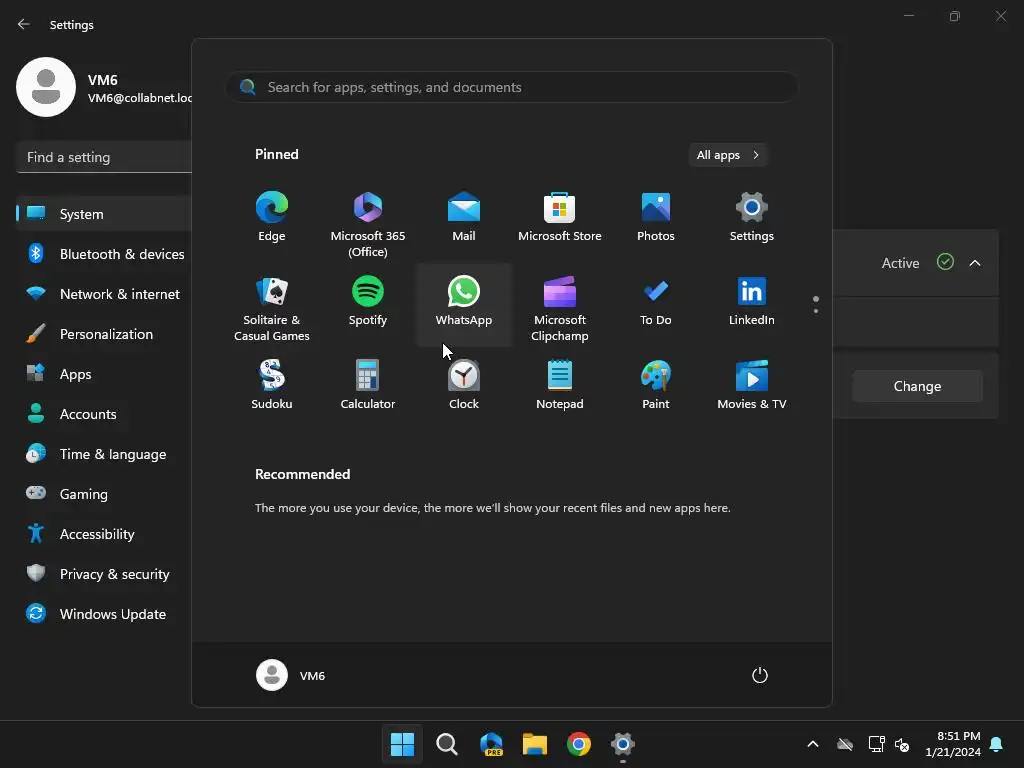This screenshot has width=1024, height=768.
Task: Show hidden tray icons chevron
Action: 813,744
